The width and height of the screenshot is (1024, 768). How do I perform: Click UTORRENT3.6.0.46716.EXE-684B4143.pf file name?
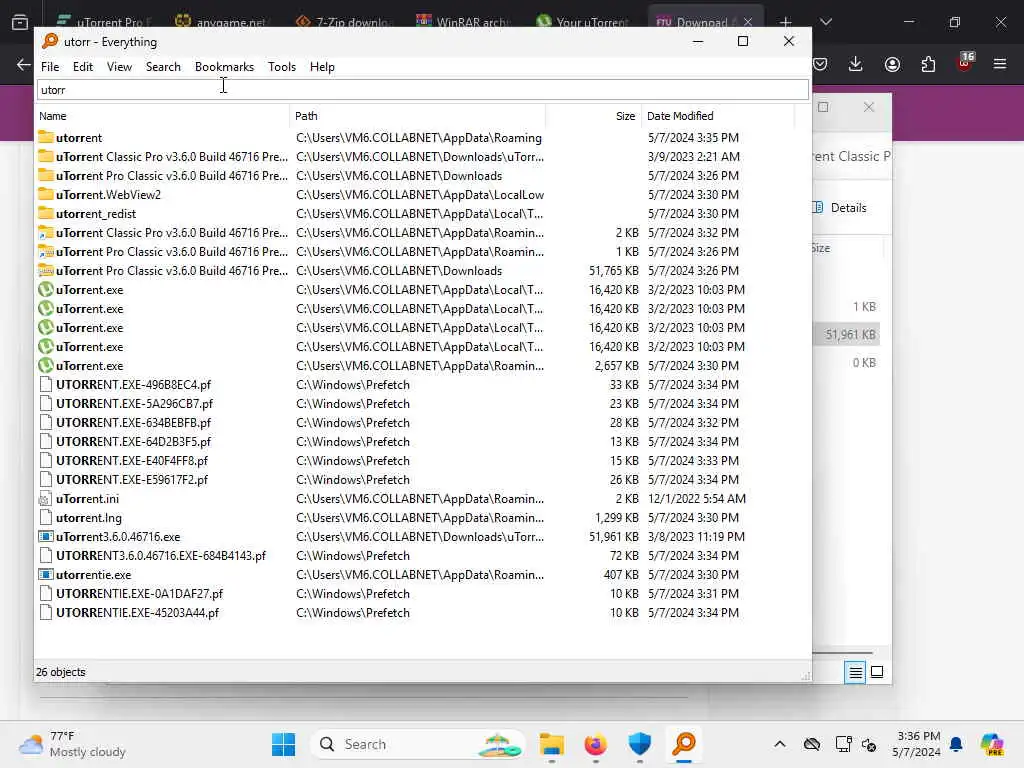(161, 556)
